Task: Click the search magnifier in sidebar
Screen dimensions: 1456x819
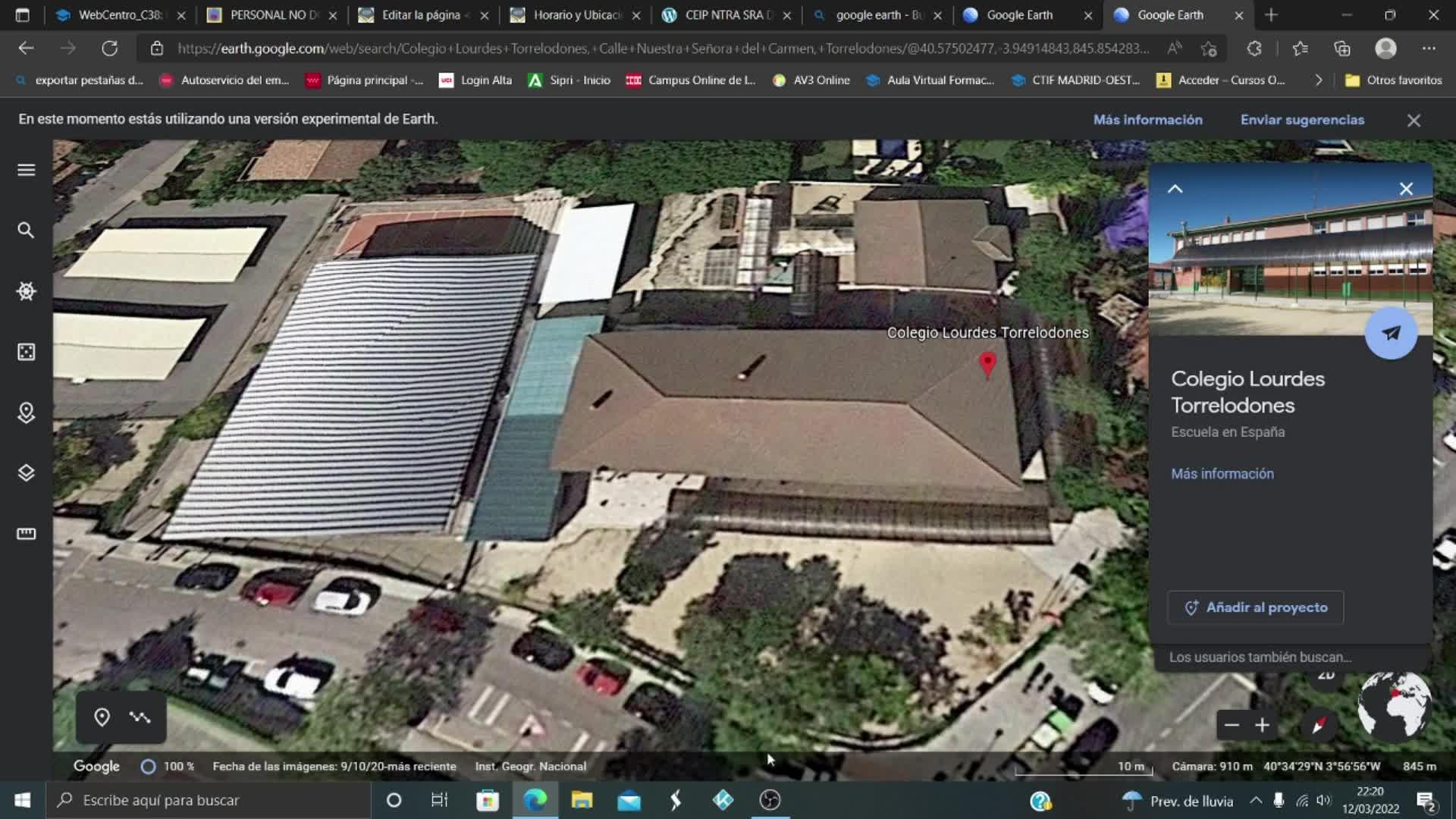Action: (x=26, y=231)
